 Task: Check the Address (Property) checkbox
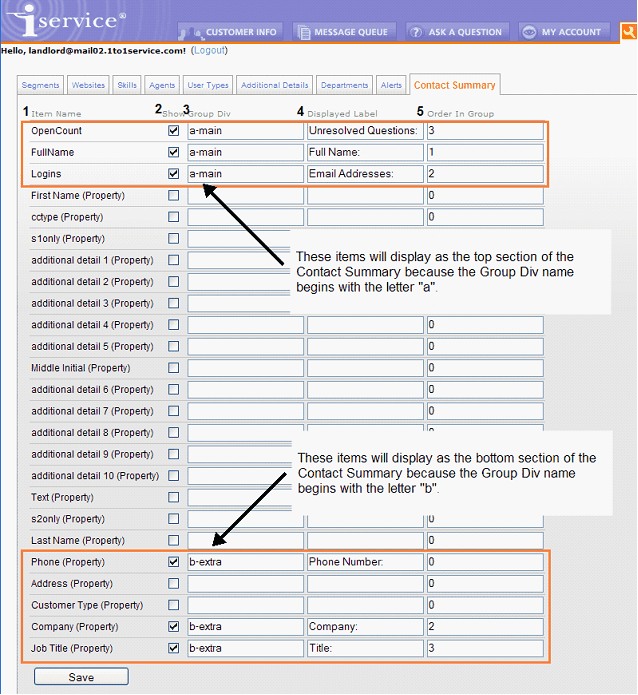[x=173, y=584]
